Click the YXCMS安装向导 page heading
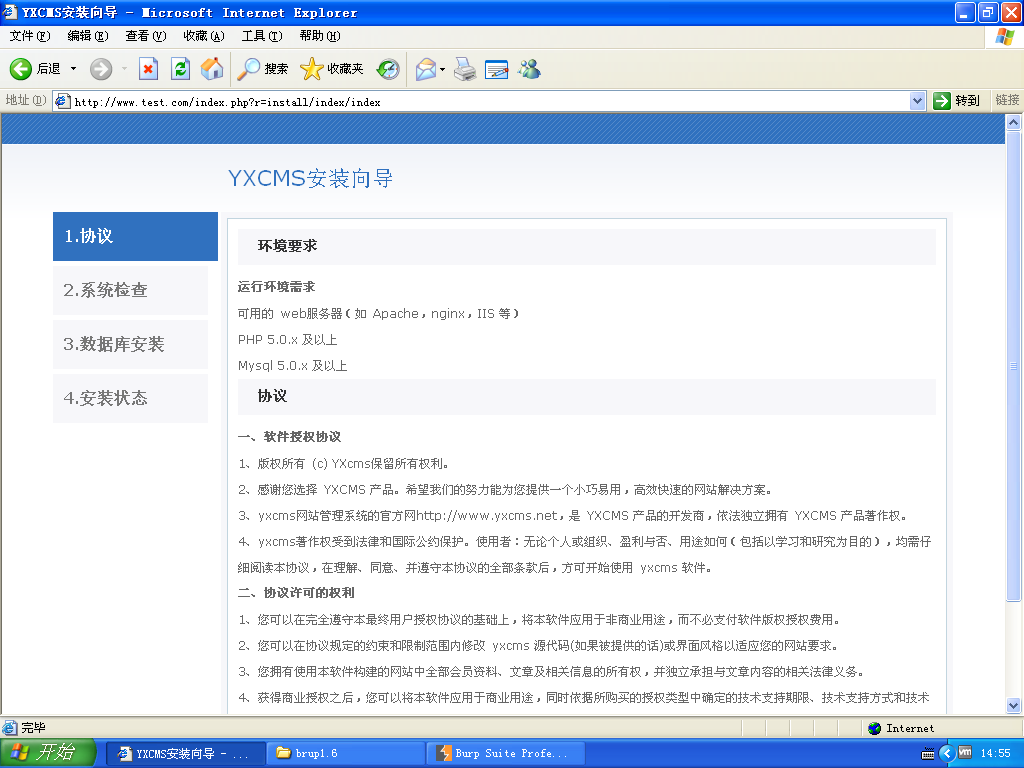This screenshot has width=1024, height=768. tap(310, 178)
